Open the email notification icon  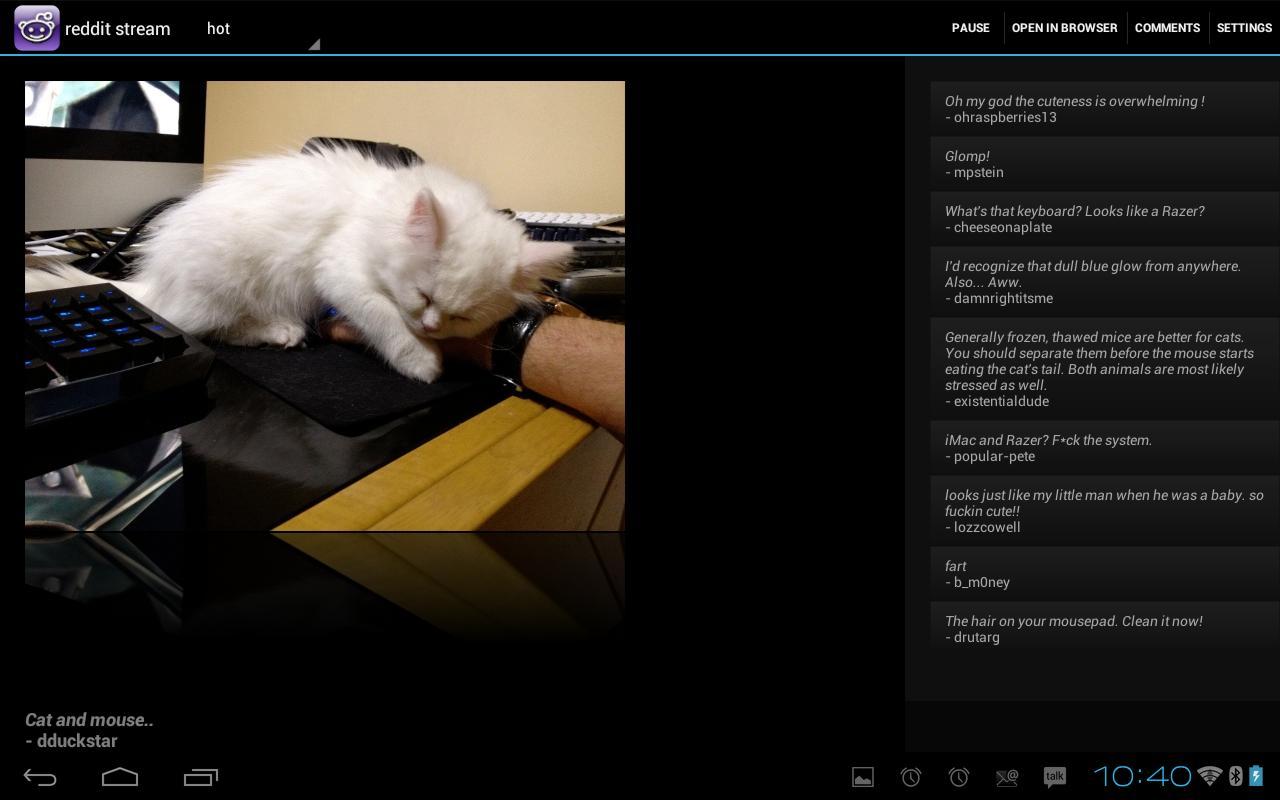1006,776
